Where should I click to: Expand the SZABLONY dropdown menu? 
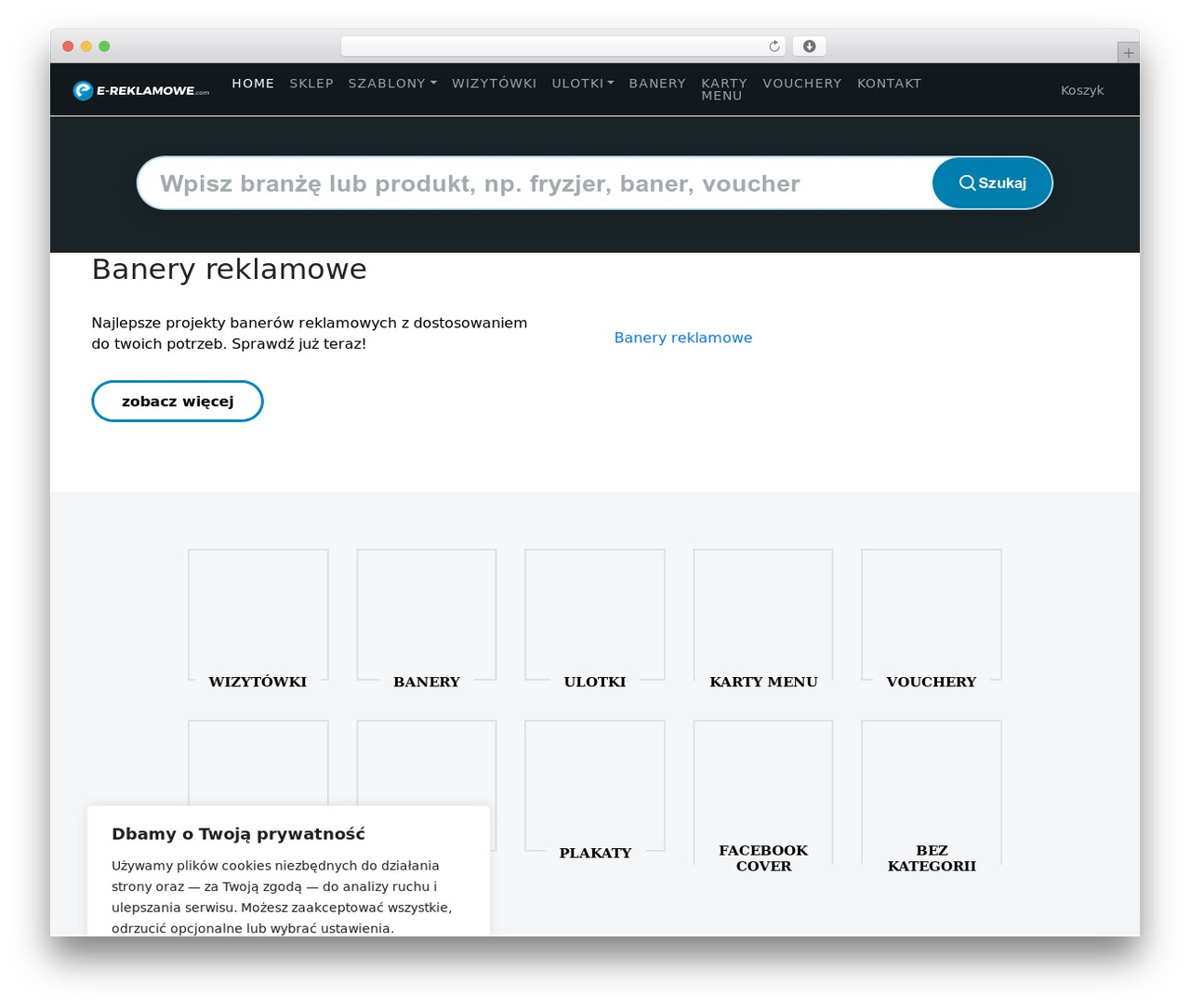tap(392, 84)
